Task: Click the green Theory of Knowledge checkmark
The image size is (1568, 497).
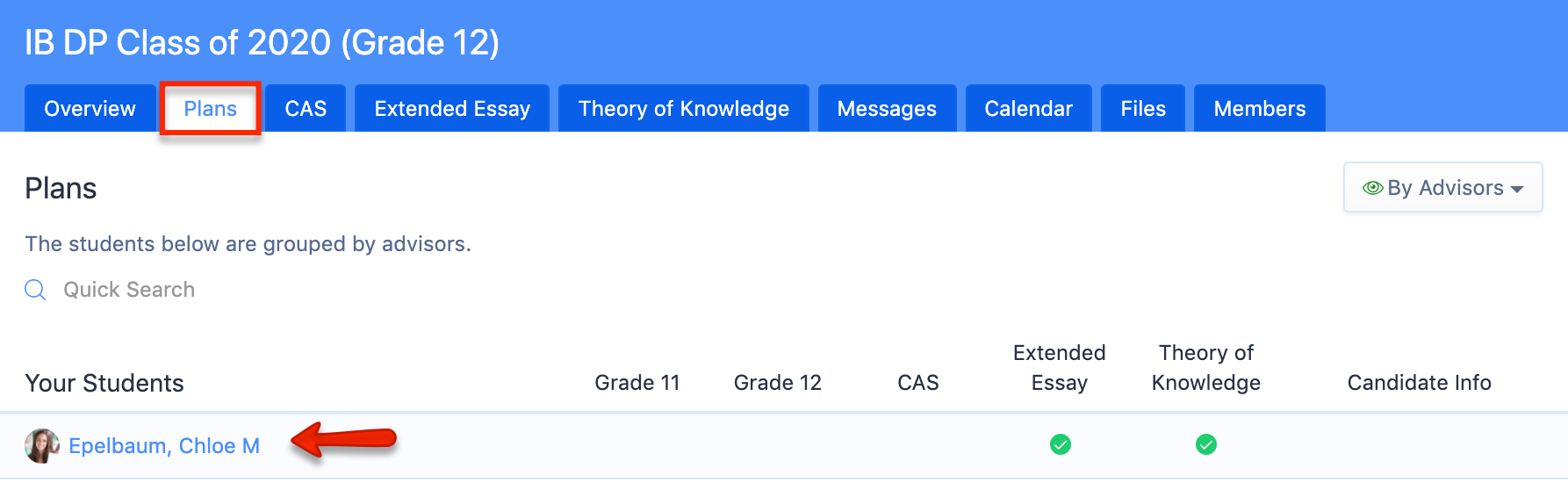Action: click(x=1205, y=445)
